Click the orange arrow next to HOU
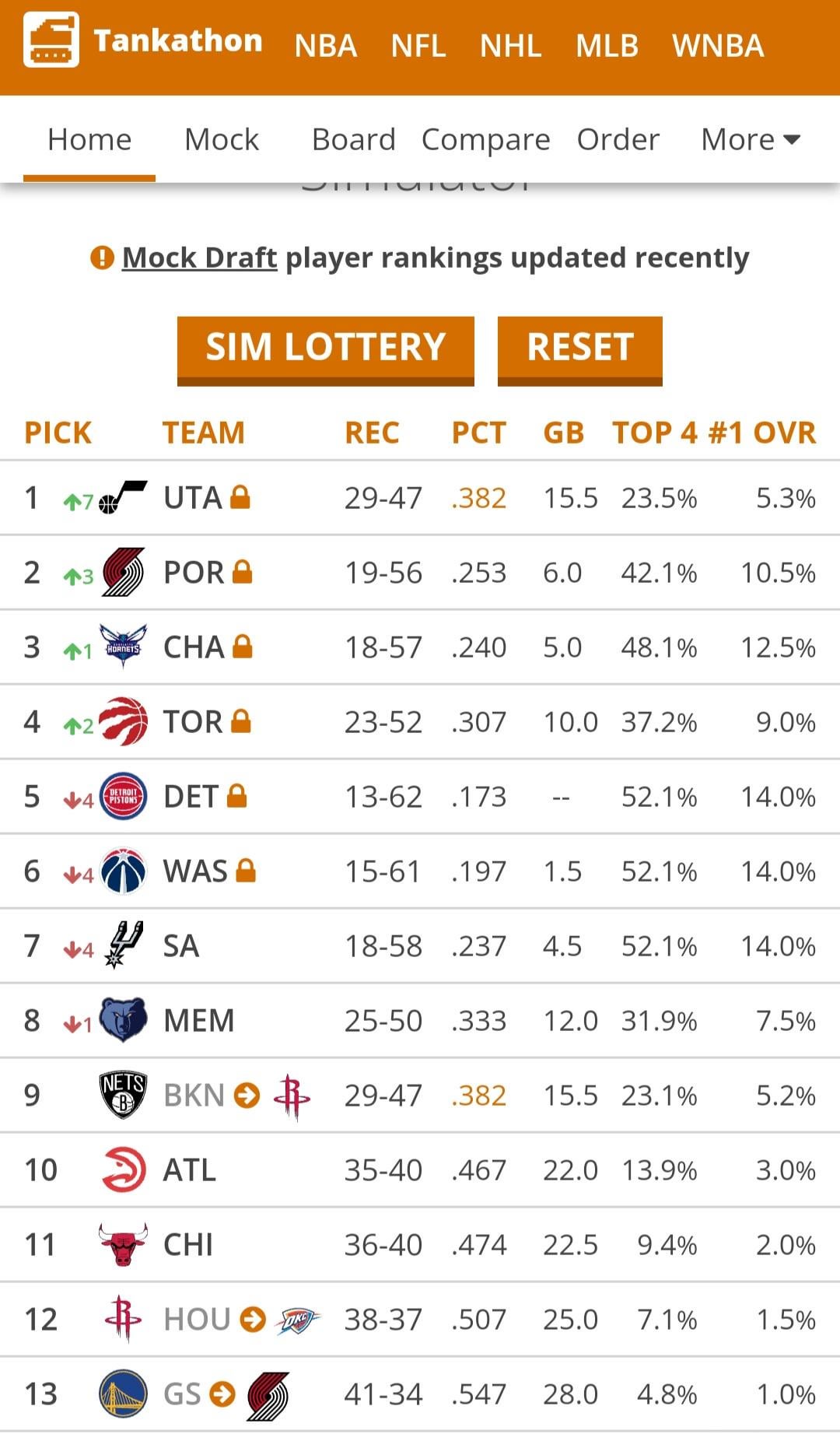840x1434 pixels. [x=253, y=1319]
